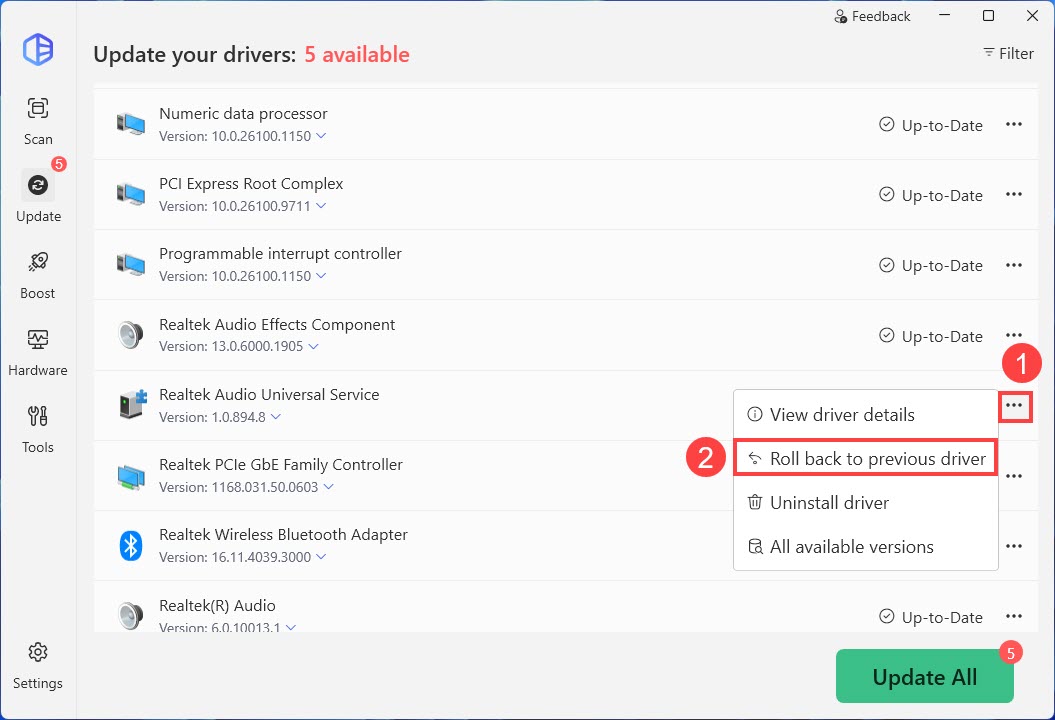The image size is (1055, 720).
Task: Expand version dropdown for PCI Express Root Complex
Action: (321, 205)
